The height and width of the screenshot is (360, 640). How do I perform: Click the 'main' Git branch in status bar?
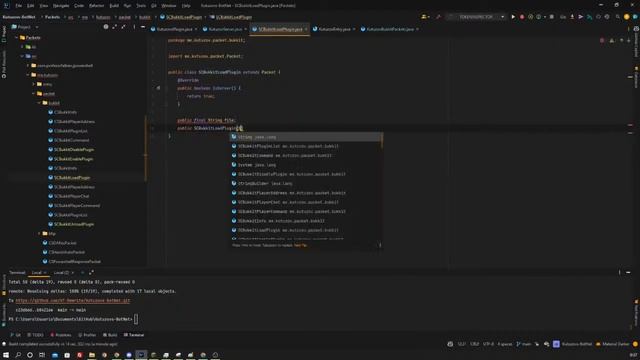524,344
